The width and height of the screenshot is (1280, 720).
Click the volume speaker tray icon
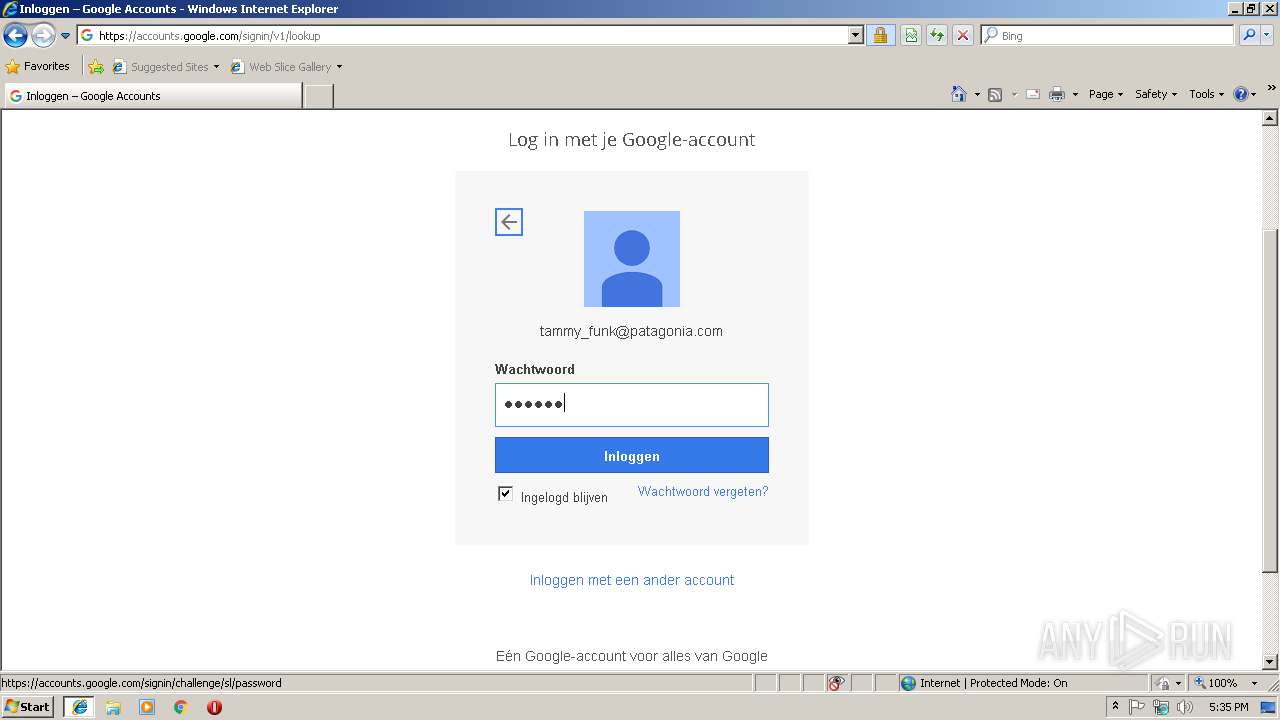point(1185,707)
